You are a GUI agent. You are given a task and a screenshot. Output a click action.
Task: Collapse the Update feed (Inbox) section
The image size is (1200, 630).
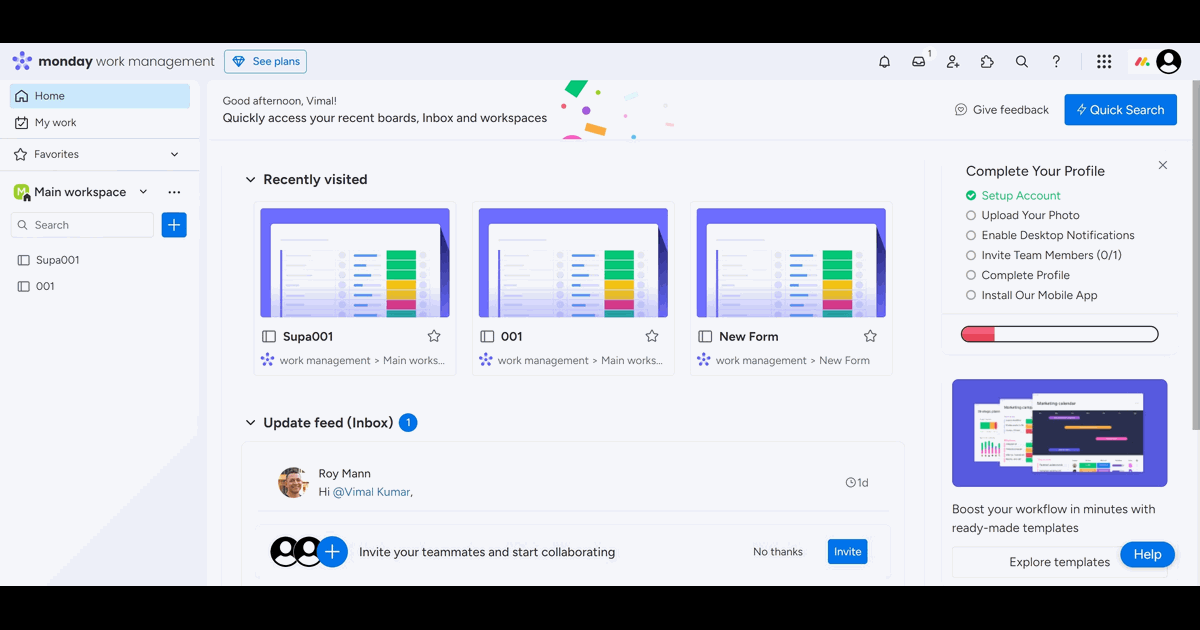[x=250, y=423]
